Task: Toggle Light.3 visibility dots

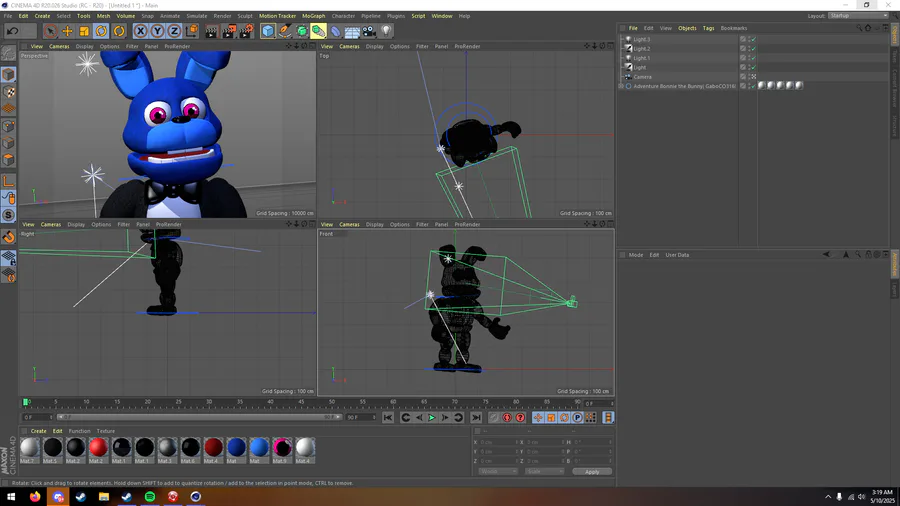Action: (x=749, y=40)
